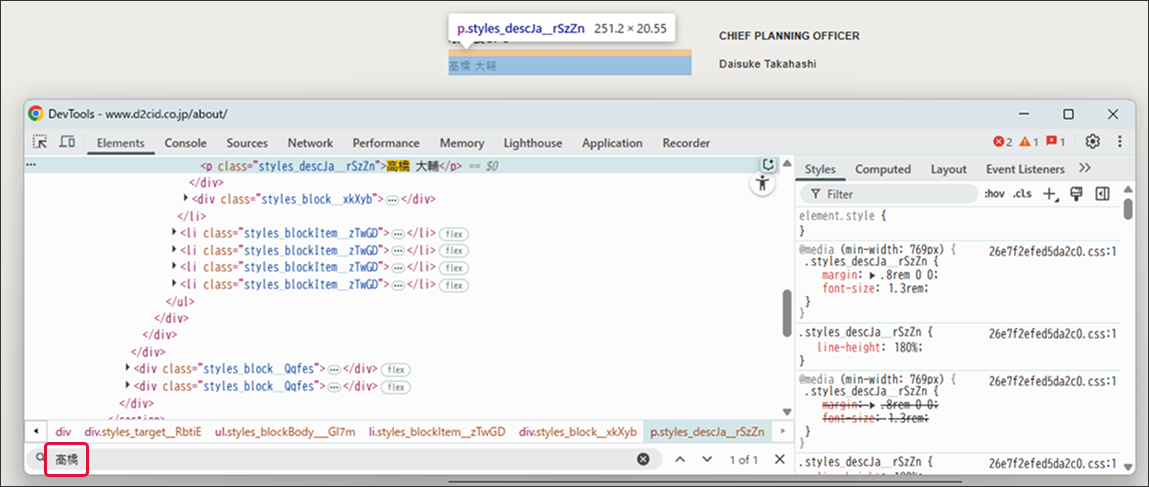The height and width of the screenshot is (487, 1149).
Task: Click the filter funnel icon in Styles
Action: [x=815, y=194]
